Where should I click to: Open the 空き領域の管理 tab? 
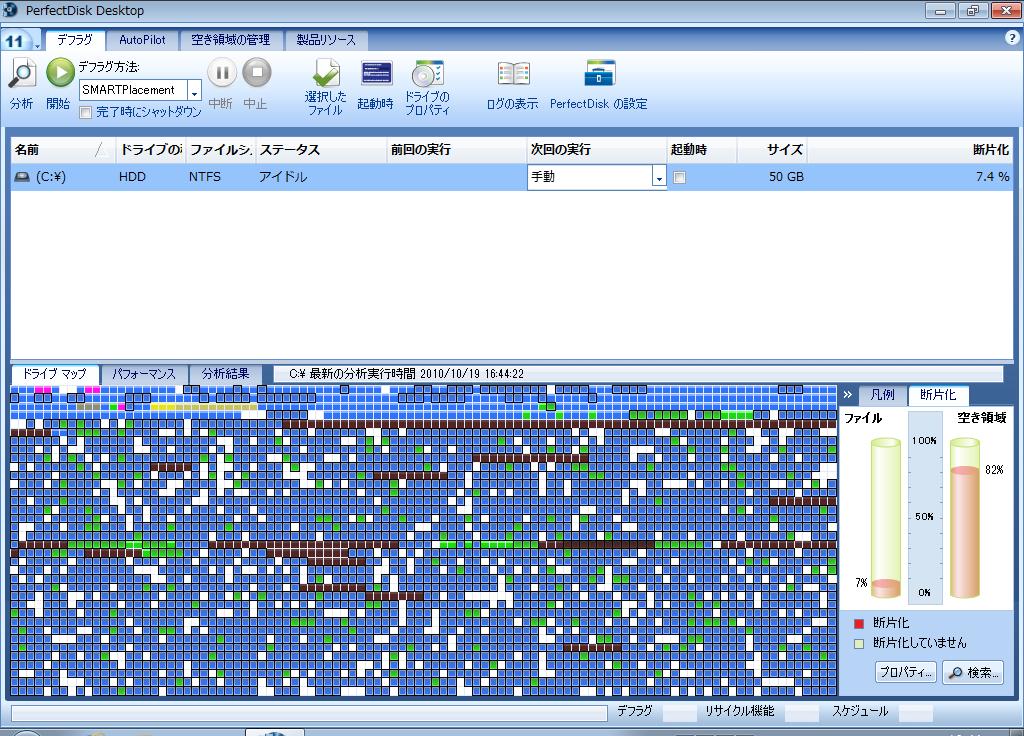coord(231,40)
